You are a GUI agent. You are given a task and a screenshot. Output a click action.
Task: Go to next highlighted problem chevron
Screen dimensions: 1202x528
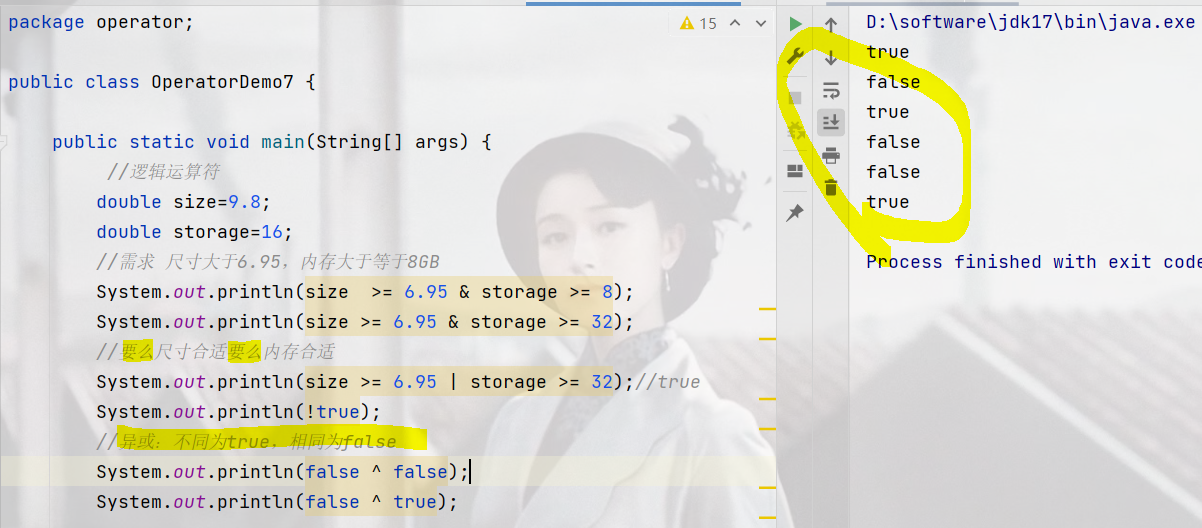(x=759, y=23)
